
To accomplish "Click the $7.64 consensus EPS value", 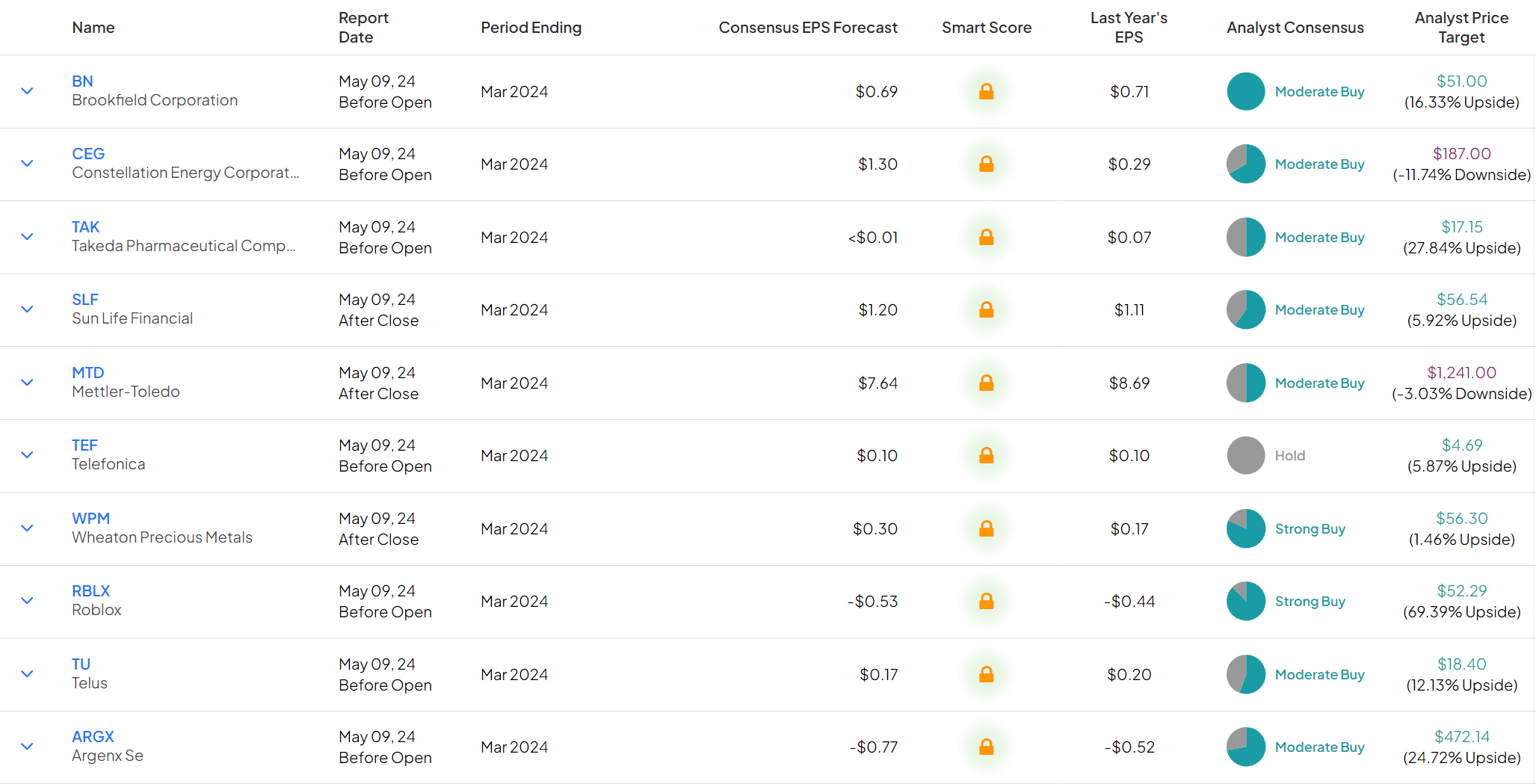I will click(x=878, y=383).
